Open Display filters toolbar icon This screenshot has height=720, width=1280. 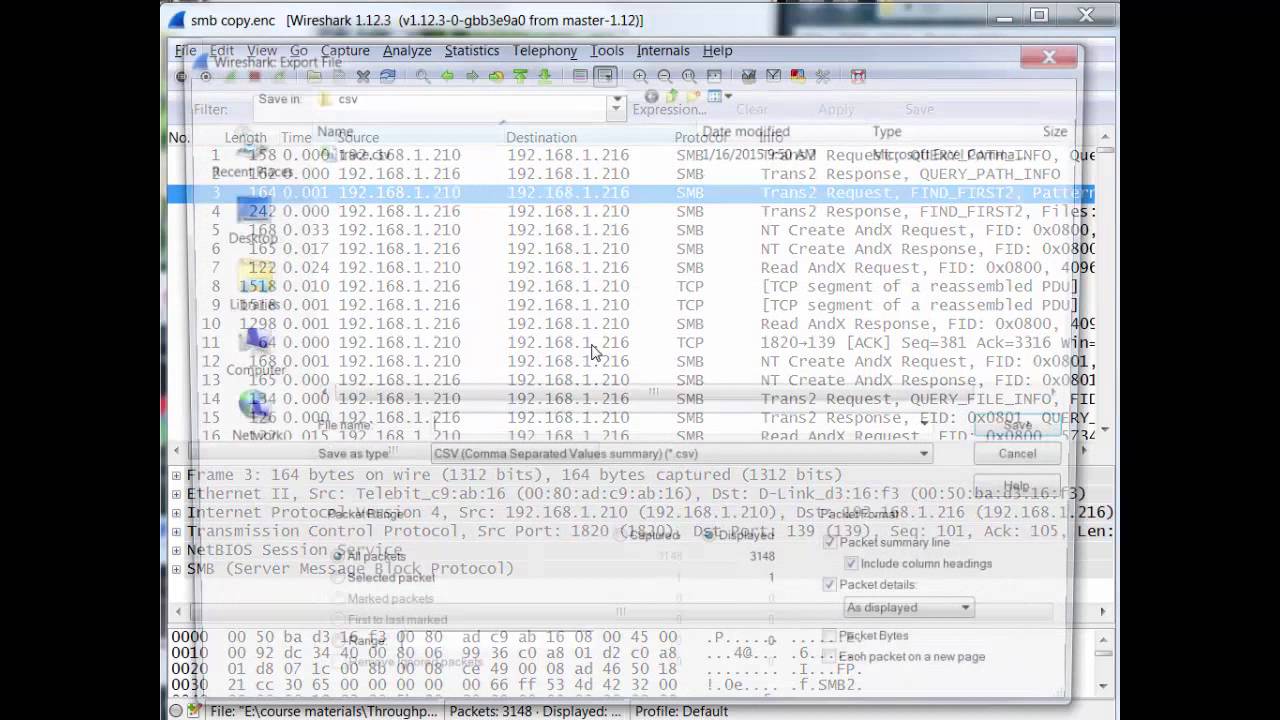pos(773,76)
